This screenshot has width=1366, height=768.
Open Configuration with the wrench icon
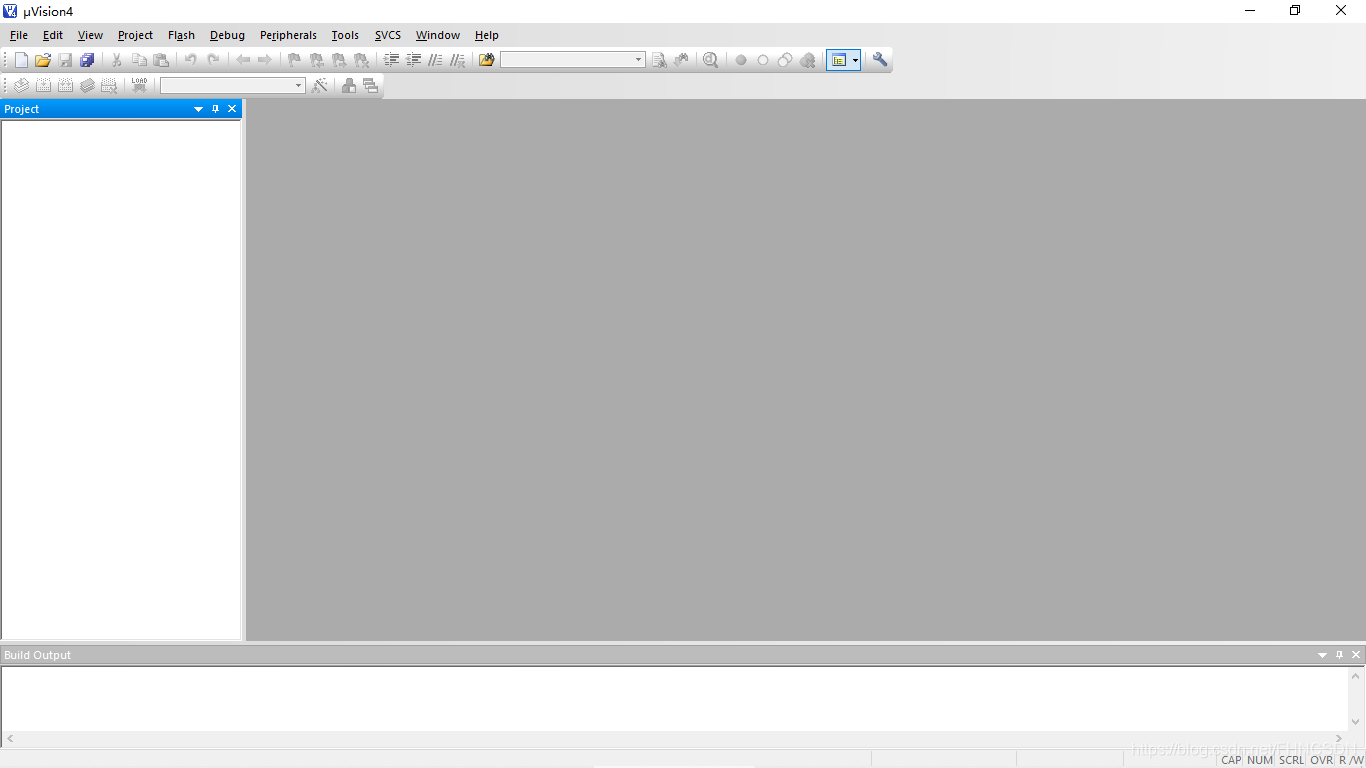pyautogui.click(x=880, y=60)
